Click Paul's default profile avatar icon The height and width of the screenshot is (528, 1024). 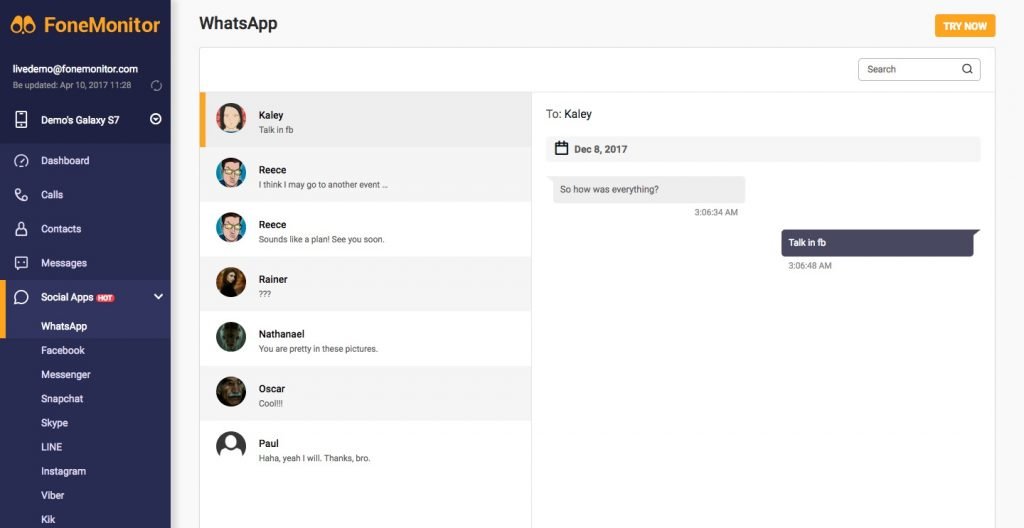231,446
